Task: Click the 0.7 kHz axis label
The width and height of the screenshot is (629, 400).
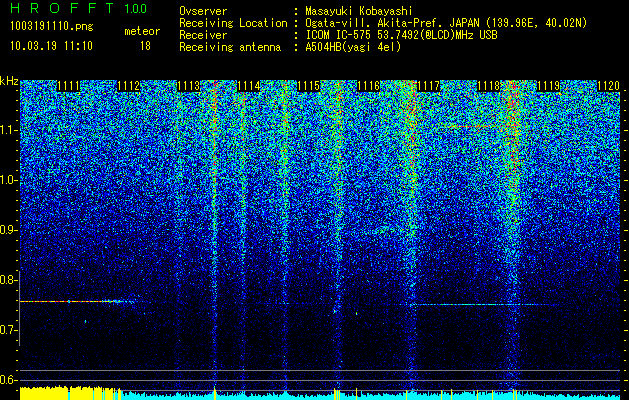Action: [x=8, y=330]
